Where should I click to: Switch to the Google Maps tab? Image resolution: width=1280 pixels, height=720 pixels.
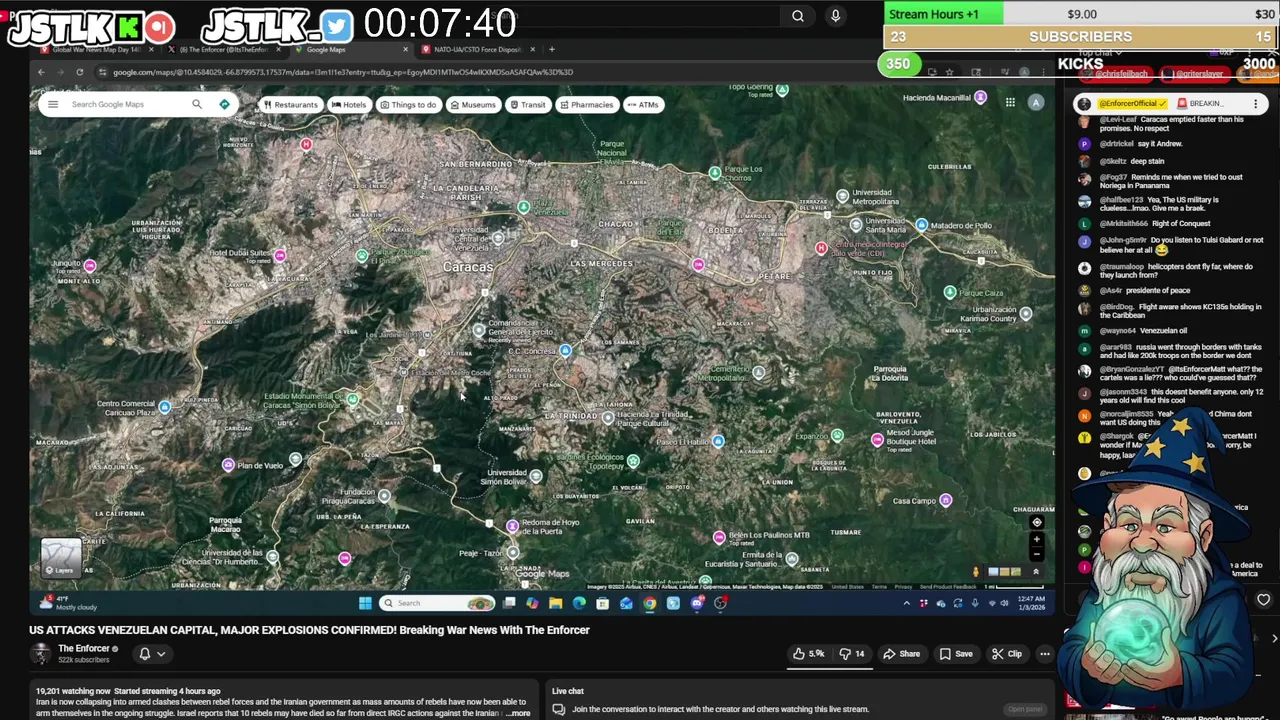point(350,49)
